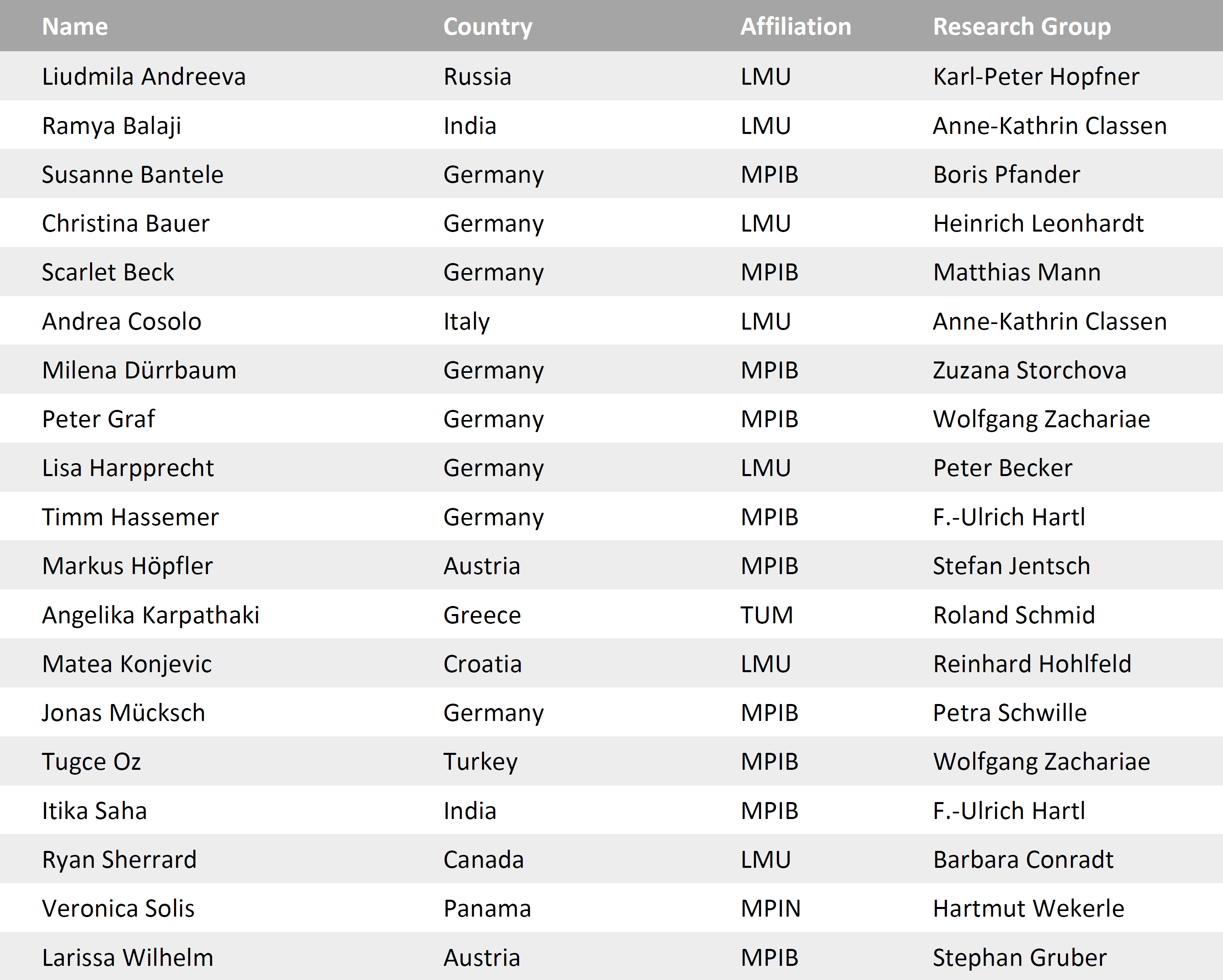
Task: Select the Panama country cell
Action: [487, 909]
